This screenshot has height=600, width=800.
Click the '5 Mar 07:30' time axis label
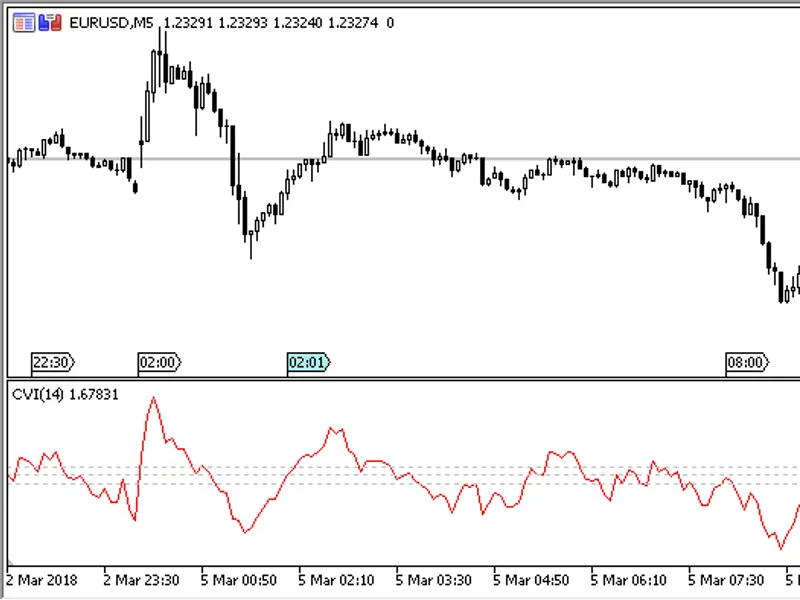point(726,580)
